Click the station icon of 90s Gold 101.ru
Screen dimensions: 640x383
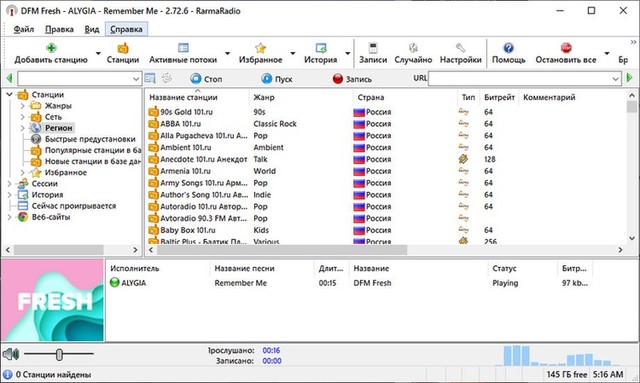[153, 111]
